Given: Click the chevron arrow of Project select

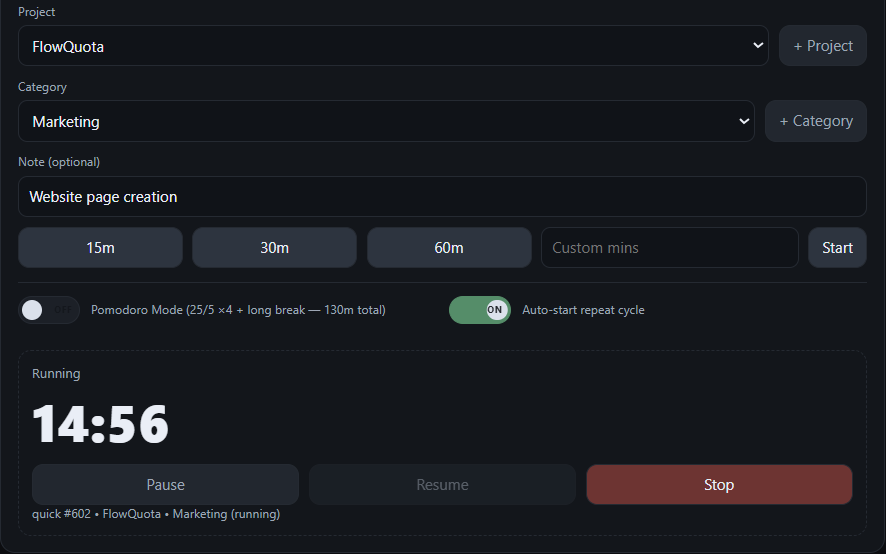Looking at the screenshot, I should [x=758, y=45].
